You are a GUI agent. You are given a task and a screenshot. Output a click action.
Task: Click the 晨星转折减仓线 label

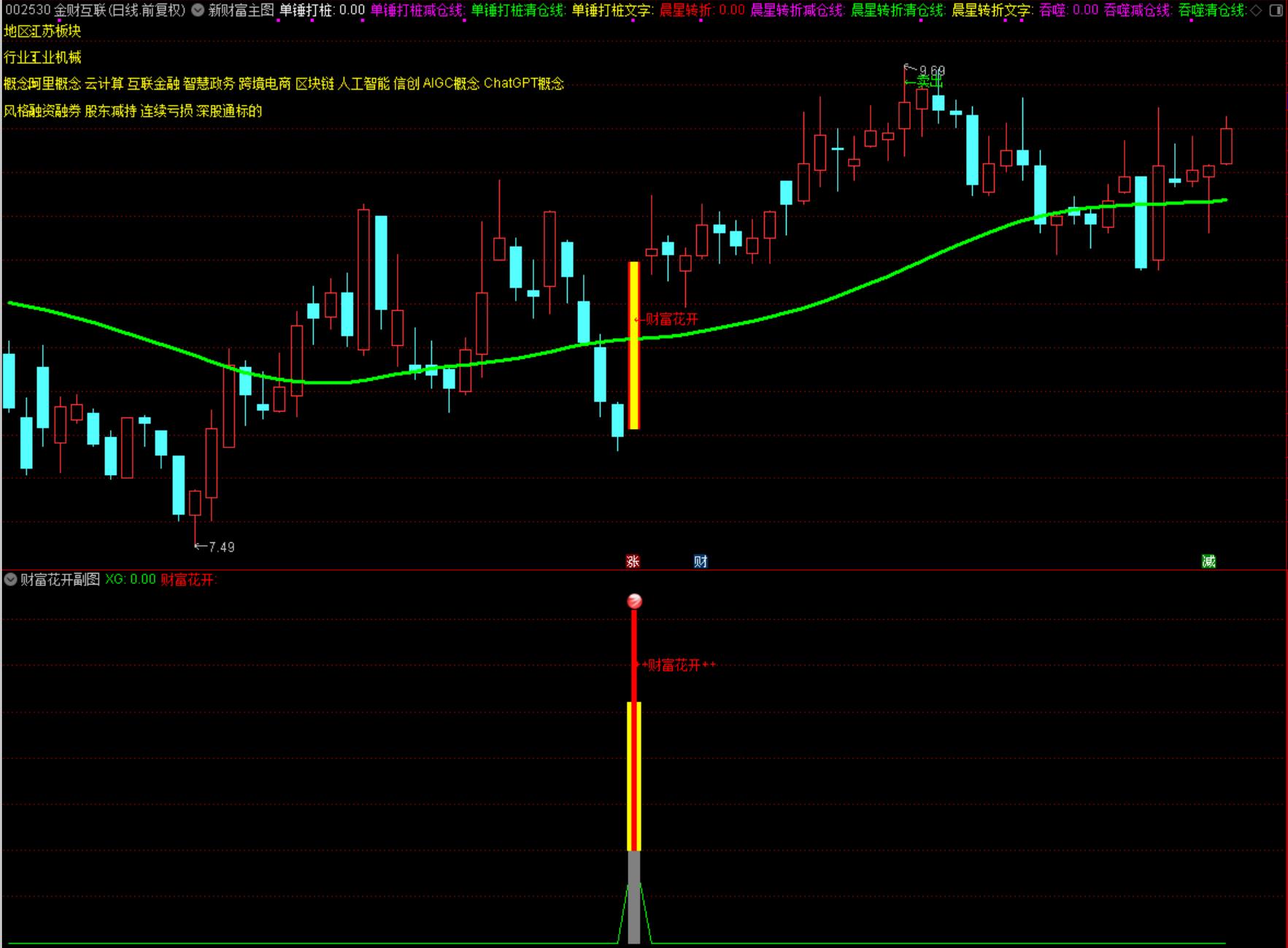pyautogui.click(x=798, y=10)
